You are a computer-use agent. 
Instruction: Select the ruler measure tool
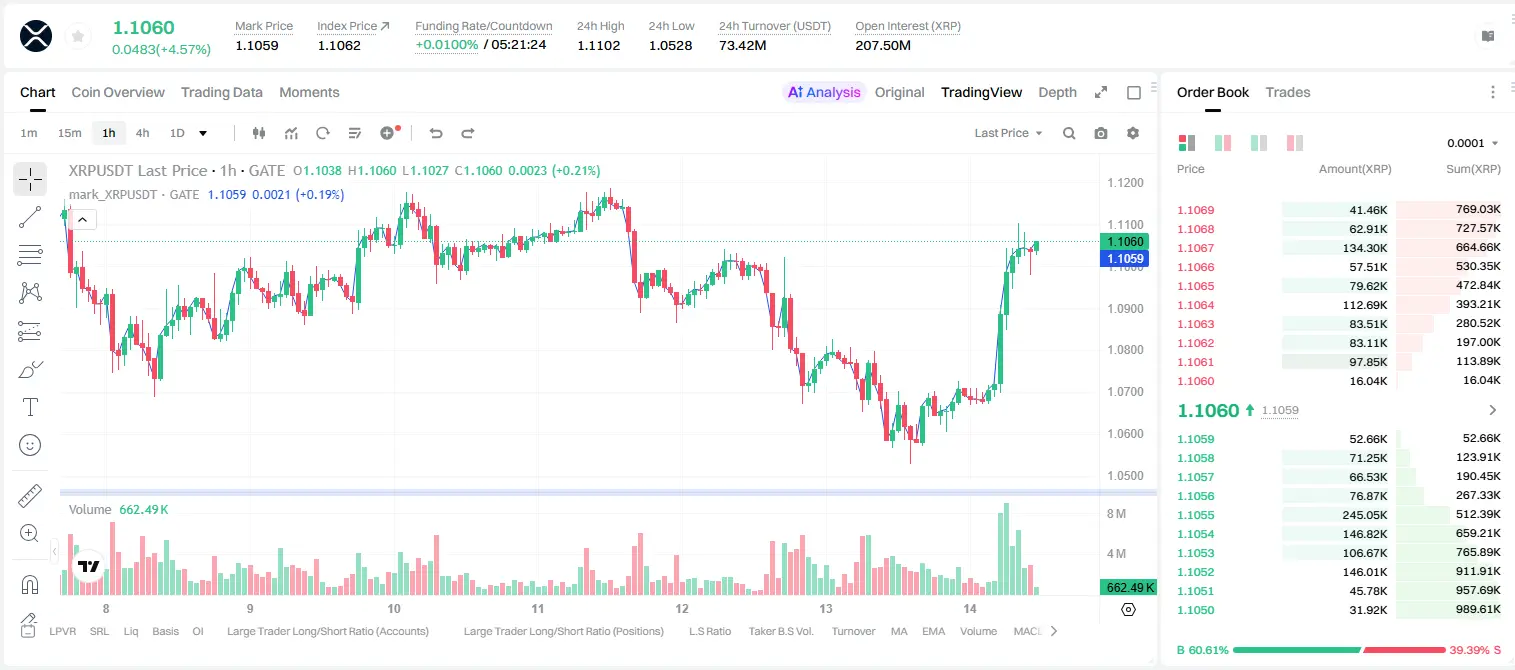(x=30, y=496)
